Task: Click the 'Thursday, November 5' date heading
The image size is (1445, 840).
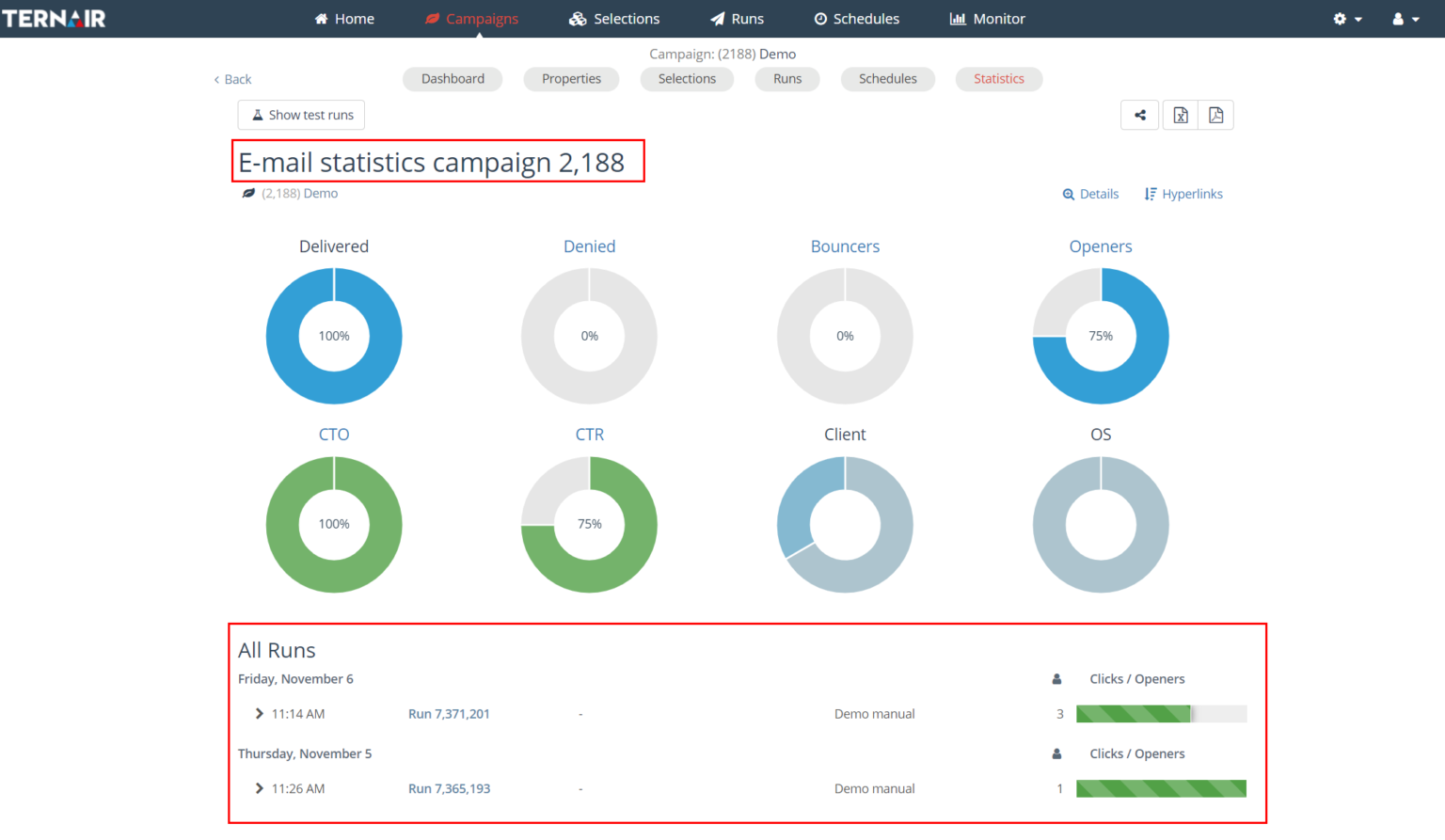Action: pyautogui.click(x=305, y=753)
